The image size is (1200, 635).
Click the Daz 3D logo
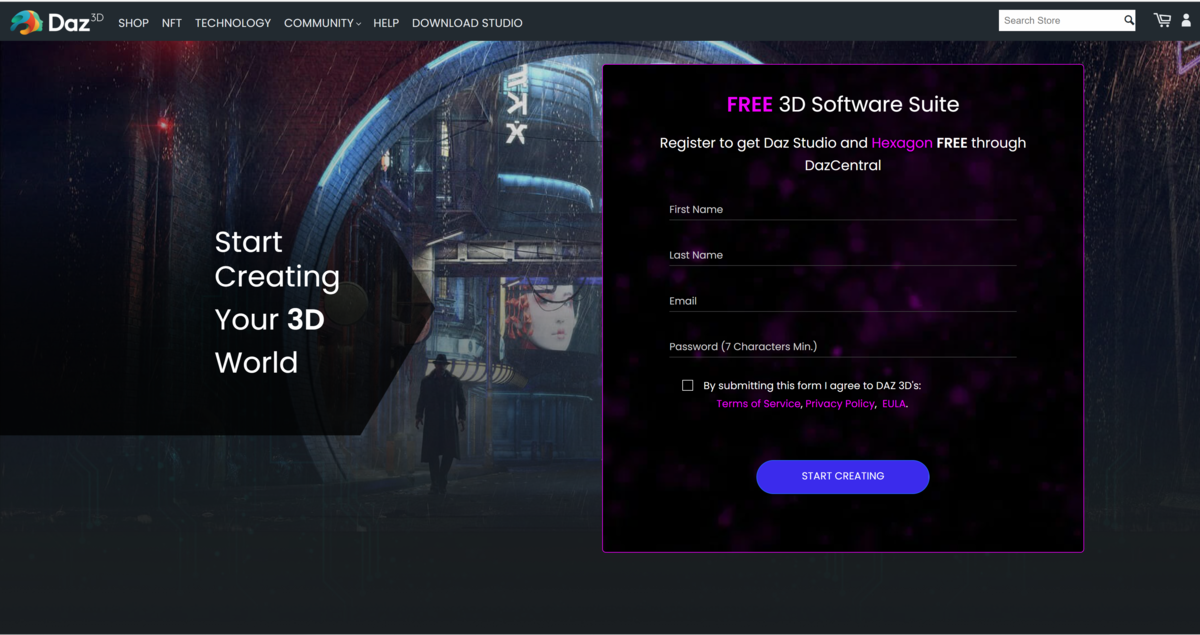click(x=57, y=22)
